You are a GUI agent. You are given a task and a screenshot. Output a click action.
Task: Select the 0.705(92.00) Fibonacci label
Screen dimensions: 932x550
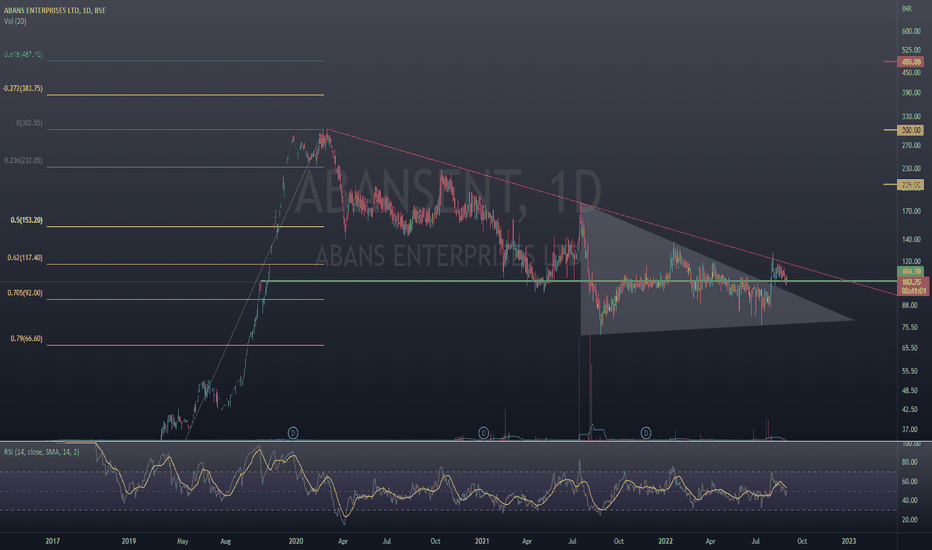25,293
